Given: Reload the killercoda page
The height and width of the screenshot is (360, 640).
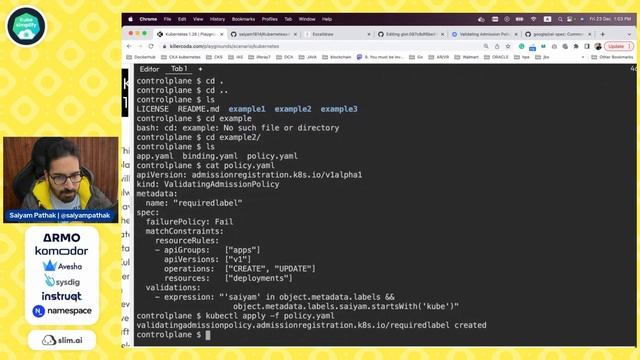Looking at the screenshot, I should 151,46.
